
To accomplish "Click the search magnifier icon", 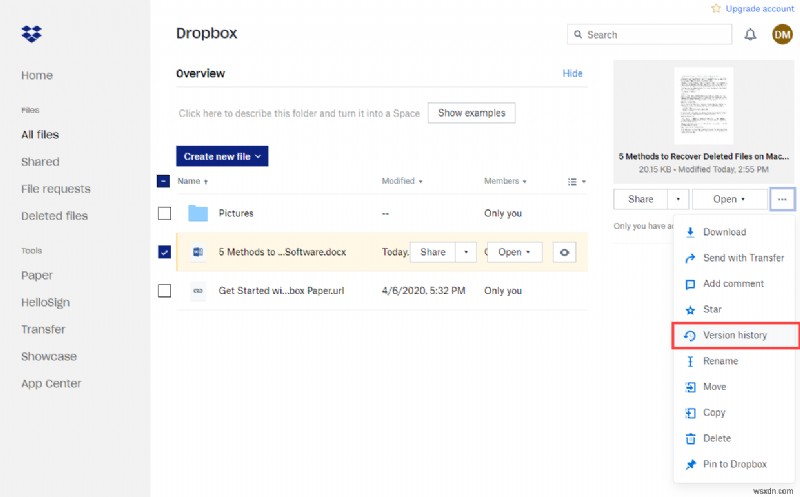I will pyautogui.click(x=578, y=35).
